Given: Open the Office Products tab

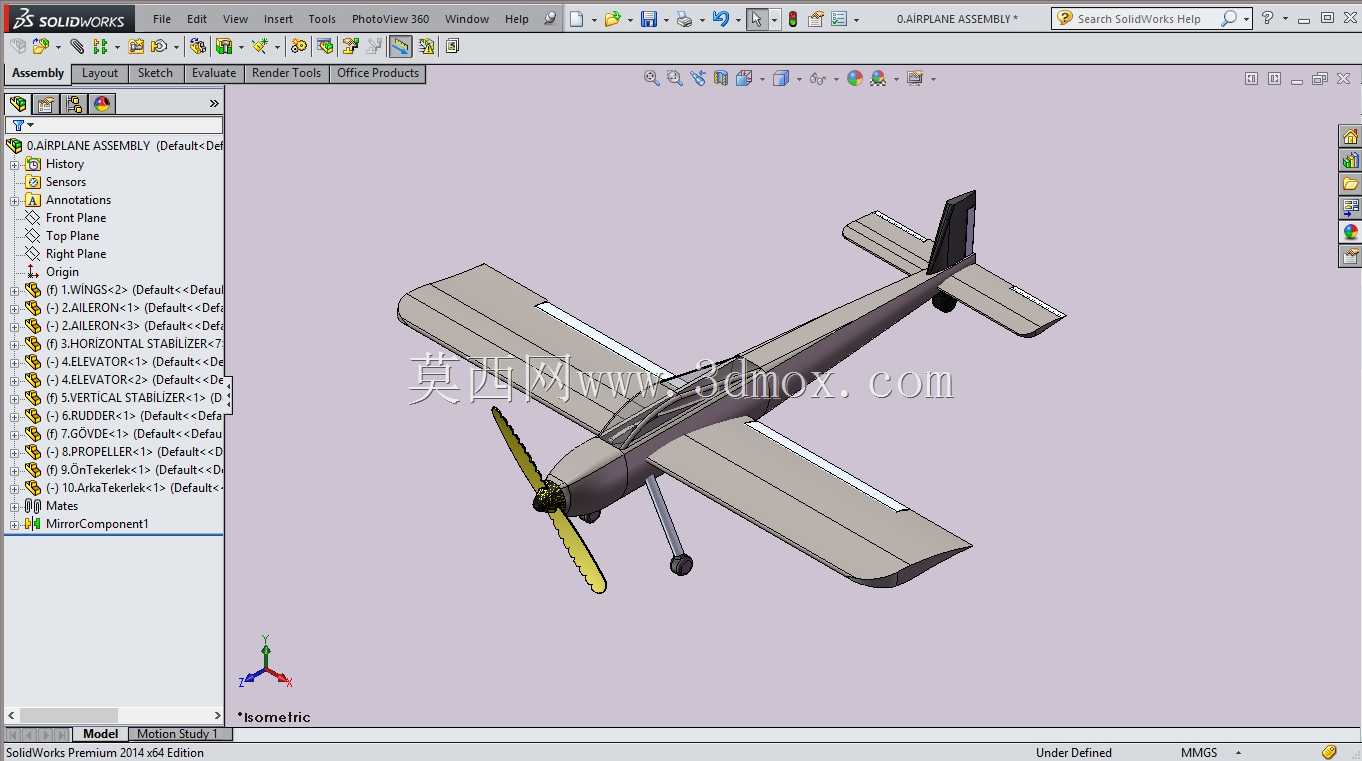Looking at the screenshot, I should (378, 73).
